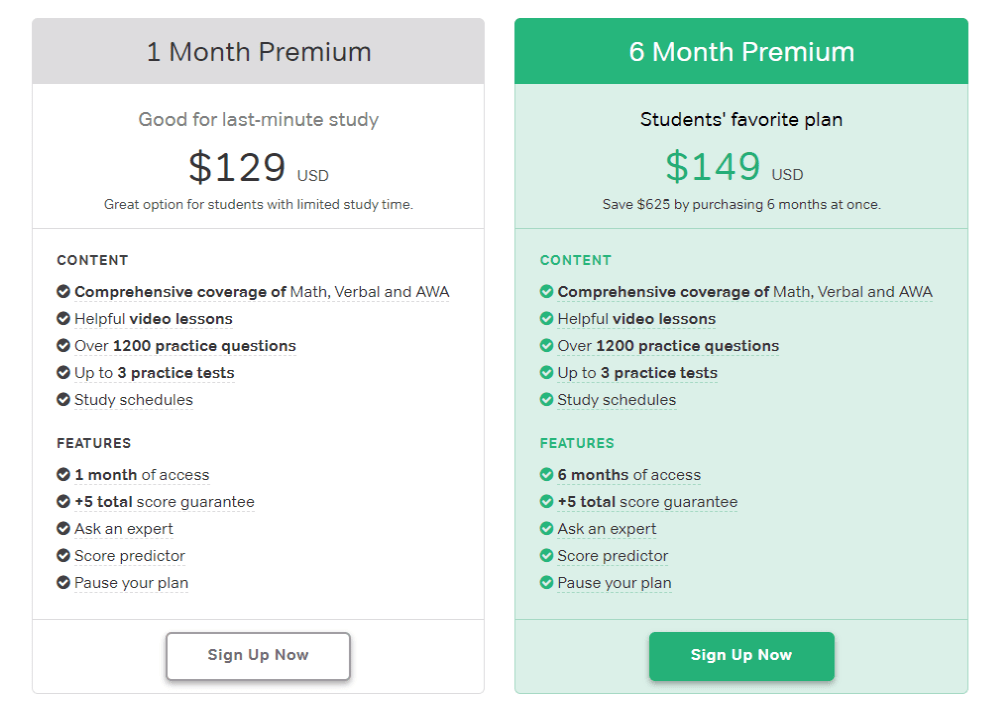Click the green checkmark next to Score predictor
990x719 pixels.
coord(546,556)
